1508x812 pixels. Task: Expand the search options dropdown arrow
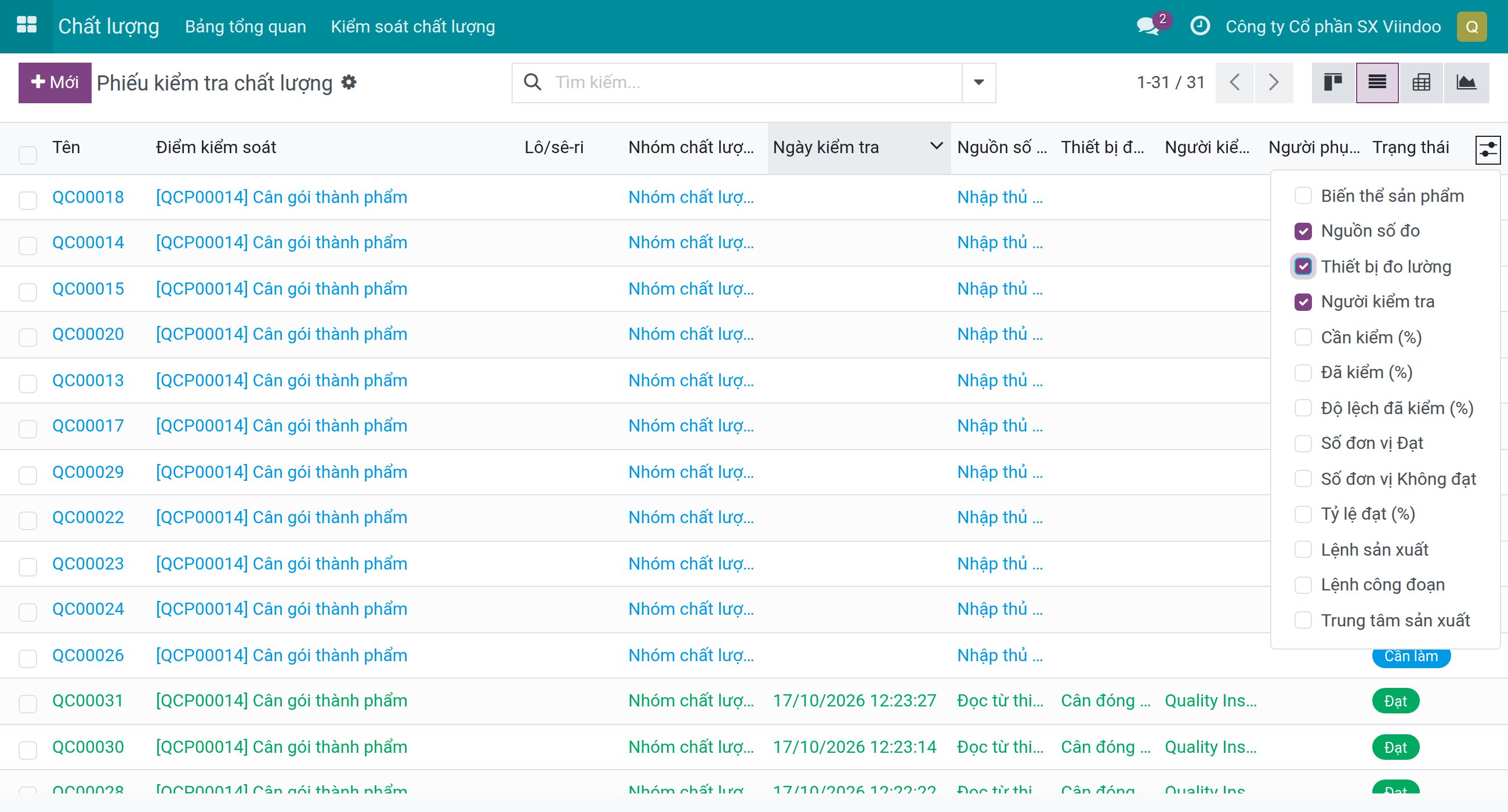tap(978, 82)
